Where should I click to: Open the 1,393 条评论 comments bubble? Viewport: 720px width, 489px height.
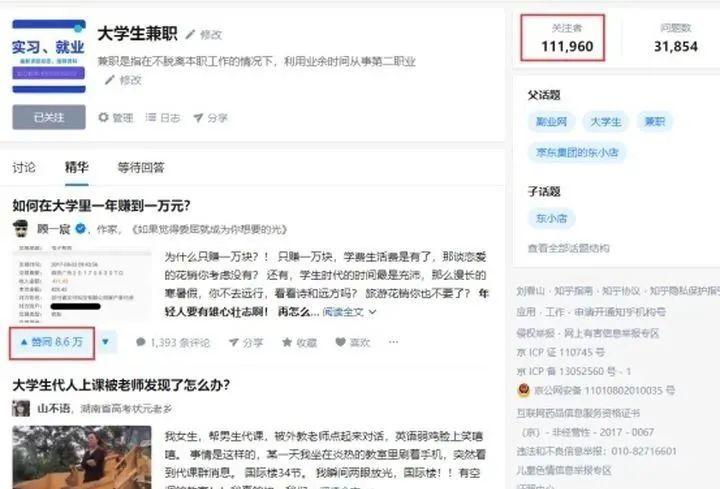click(141, 342)
